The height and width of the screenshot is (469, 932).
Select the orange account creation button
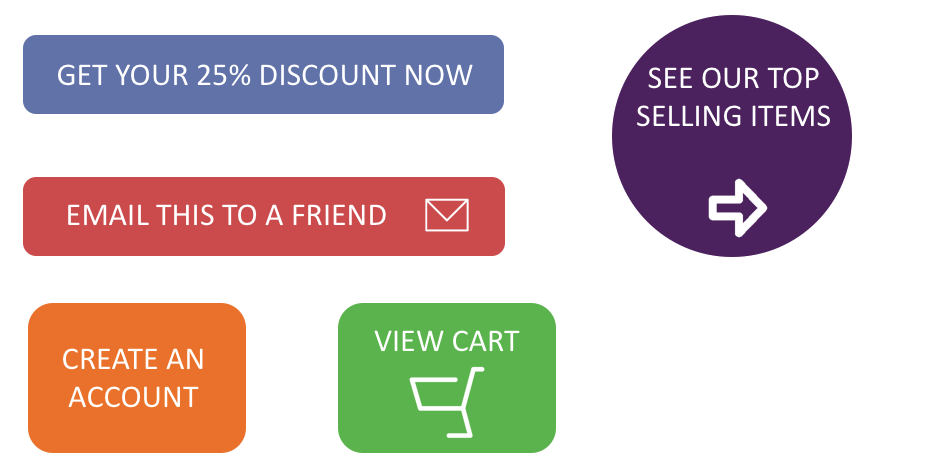tap(137, 378)
